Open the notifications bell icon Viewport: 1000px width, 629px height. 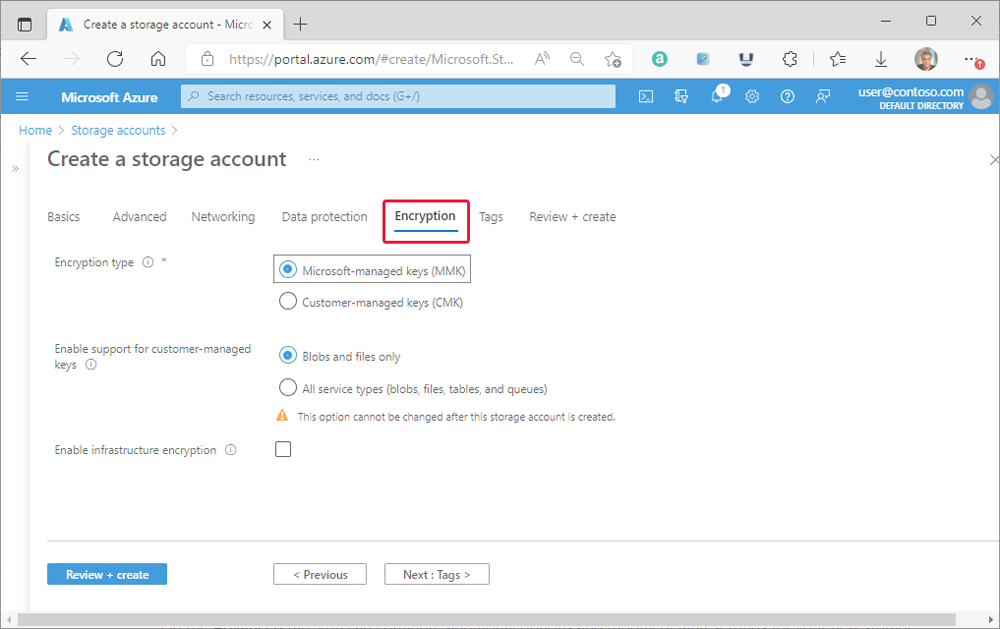click(717, 96)
